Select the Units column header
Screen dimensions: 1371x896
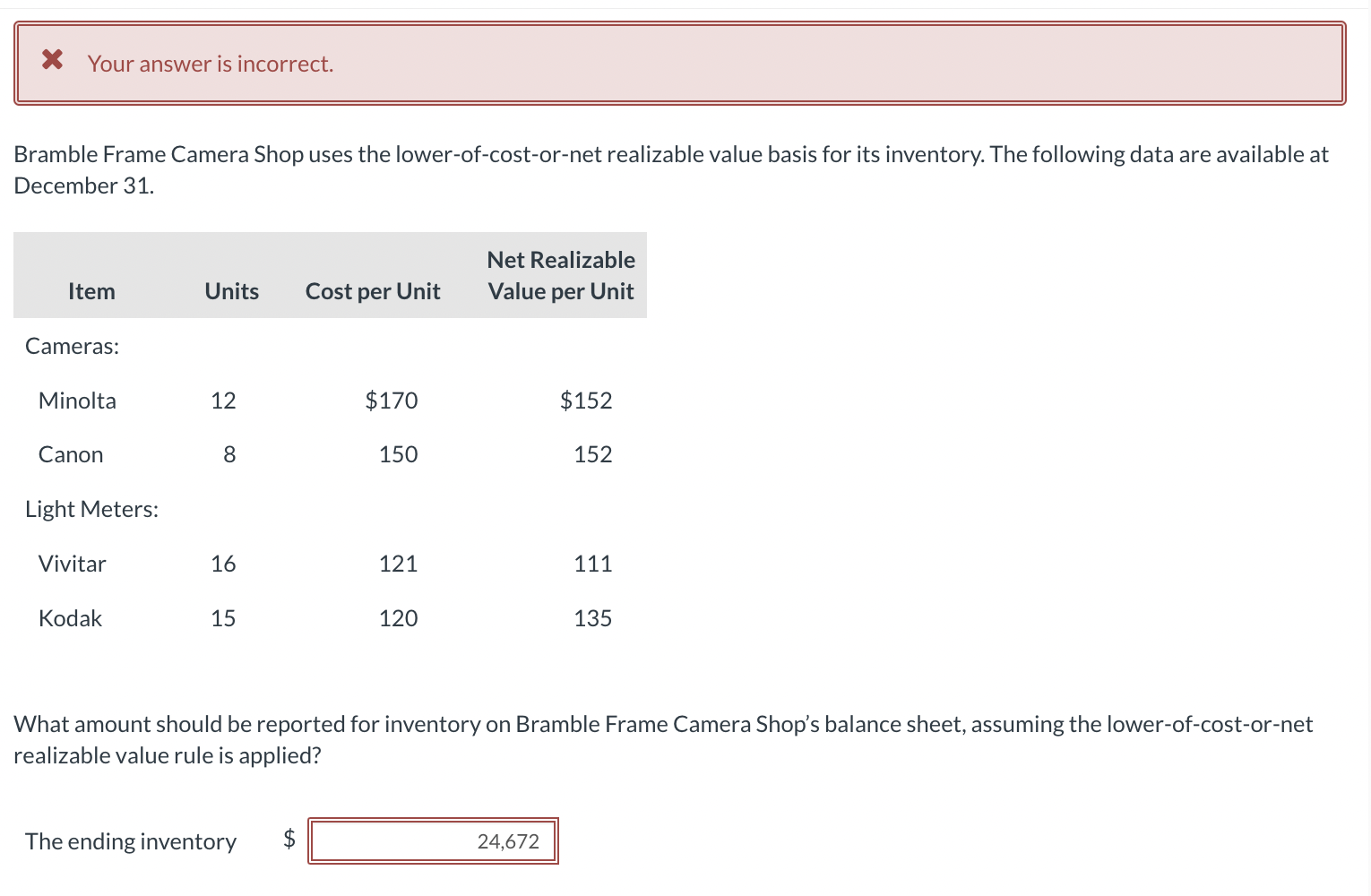230,290
